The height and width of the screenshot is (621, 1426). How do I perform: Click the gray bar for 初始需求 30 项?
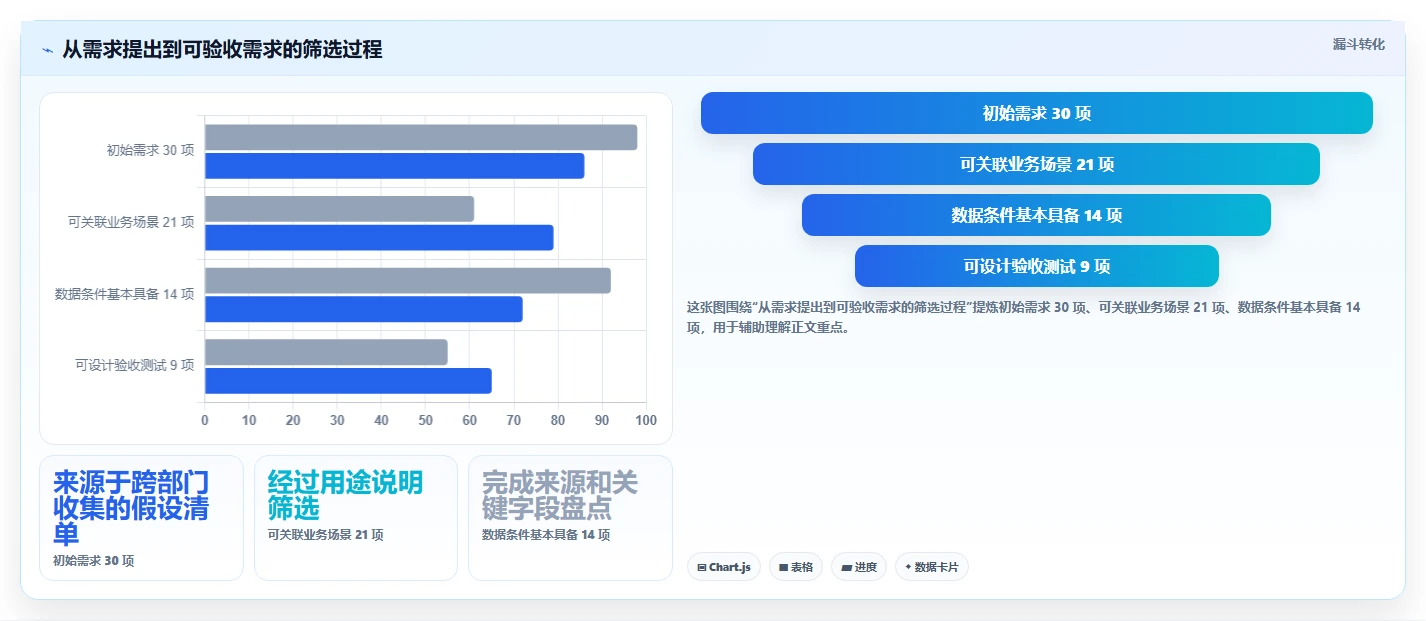click(x=421, y=137)
